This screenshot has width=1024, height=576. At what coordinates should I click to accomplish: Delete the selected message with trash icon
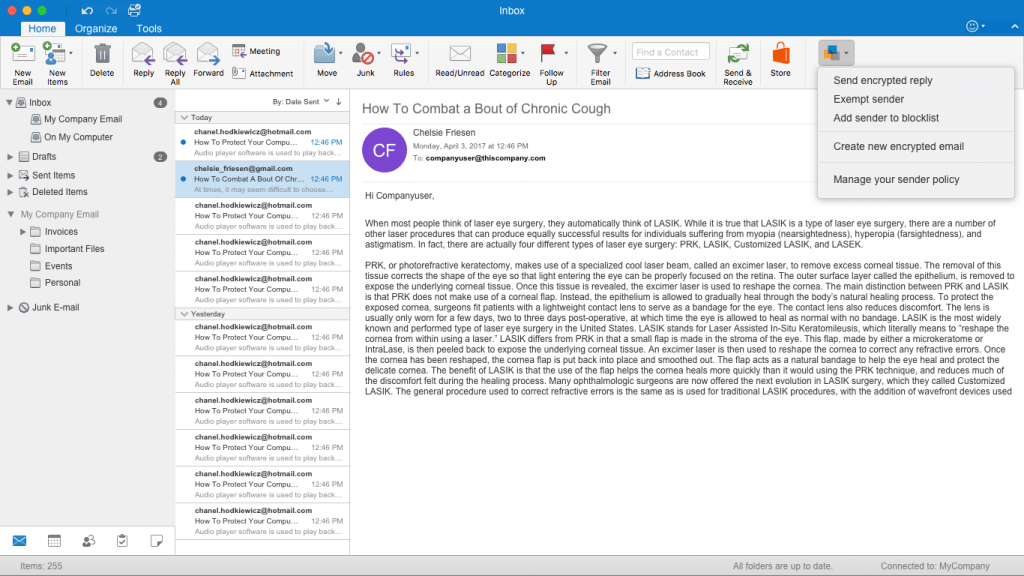pos(102,54)
